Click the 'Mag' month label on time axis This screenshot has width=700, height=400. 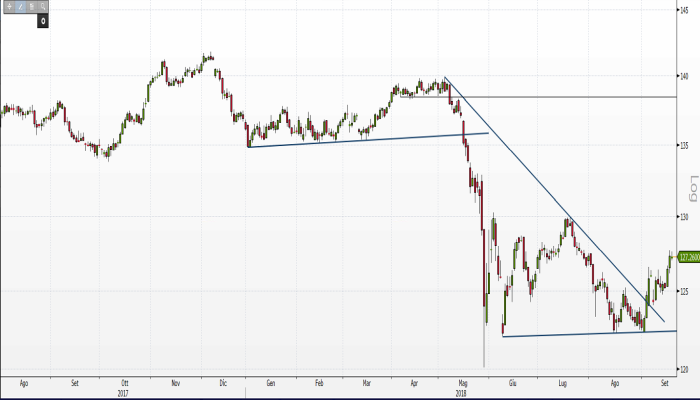462,383
